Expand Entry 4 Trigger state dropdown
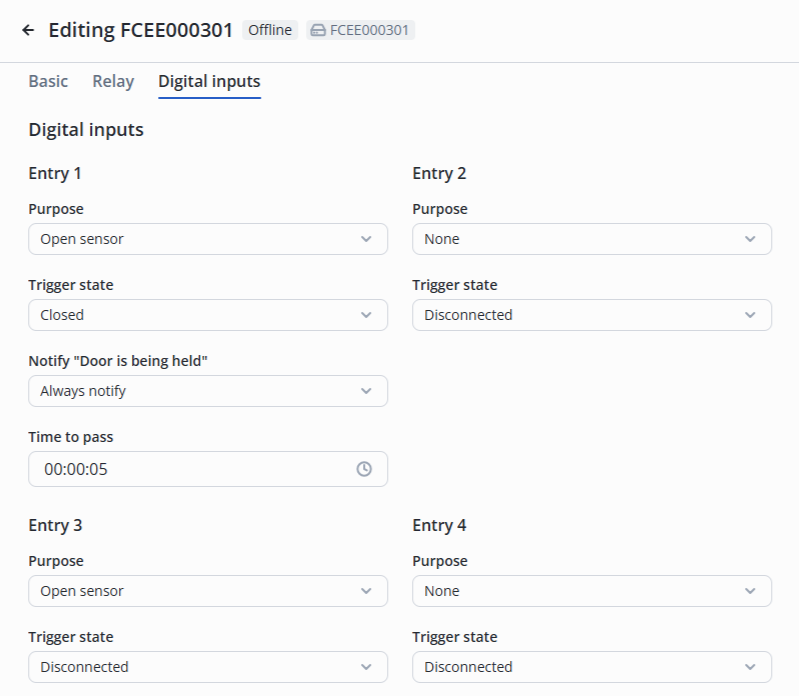 (592, 667)
